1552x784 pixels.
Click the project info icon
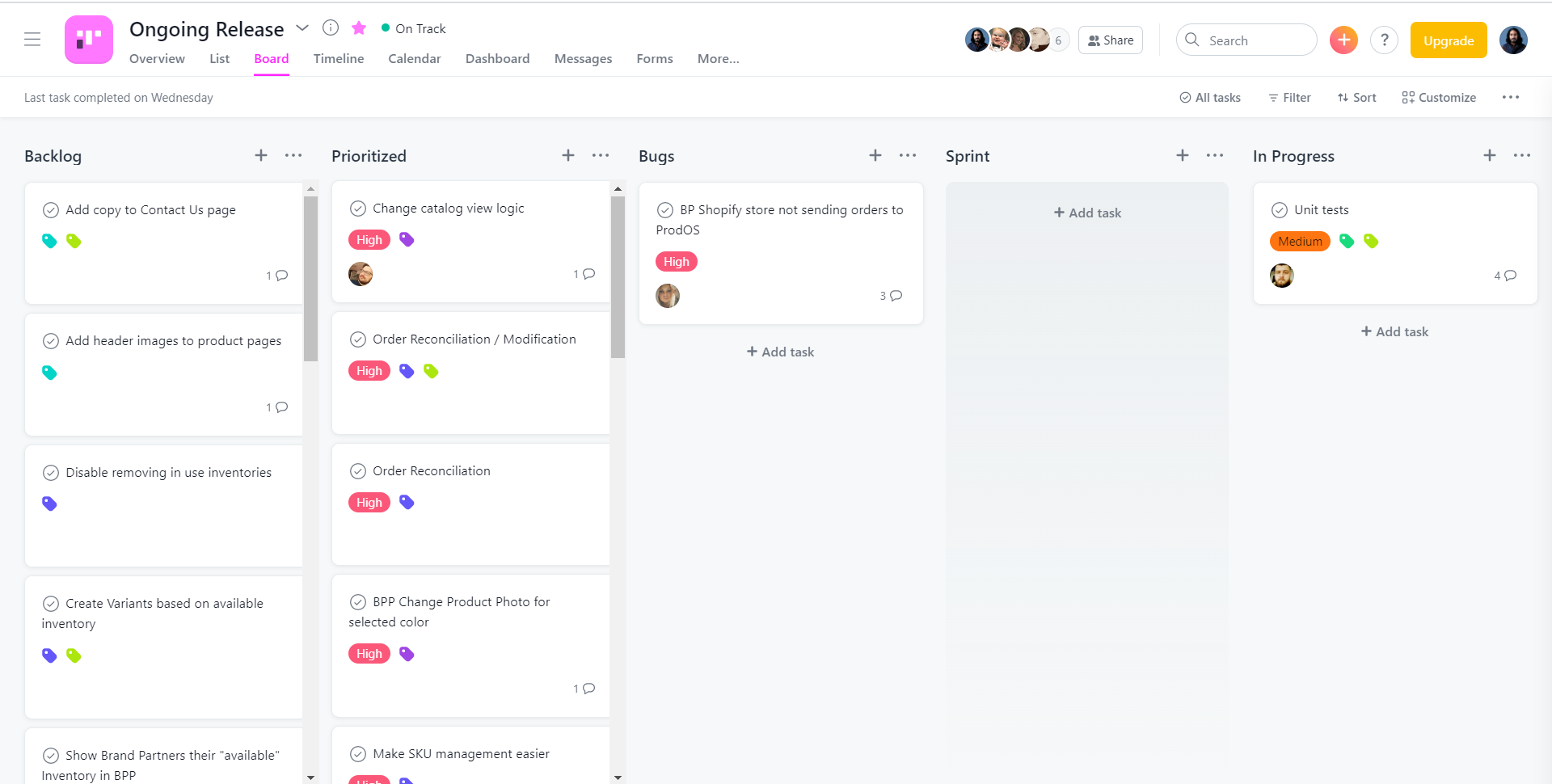click(330, 28)
